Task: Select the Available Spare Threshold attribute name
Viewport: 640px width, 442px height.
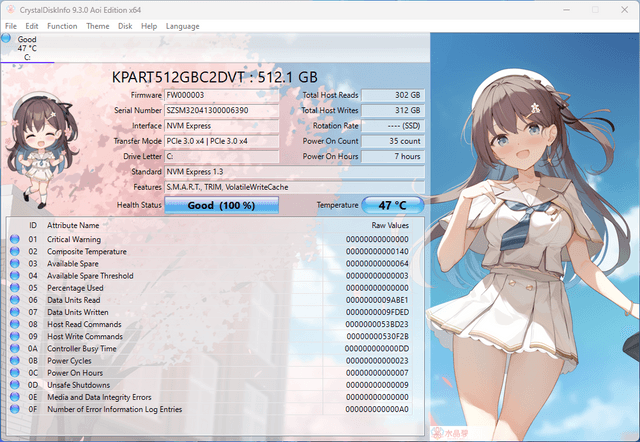Action: tap(90, 276)
